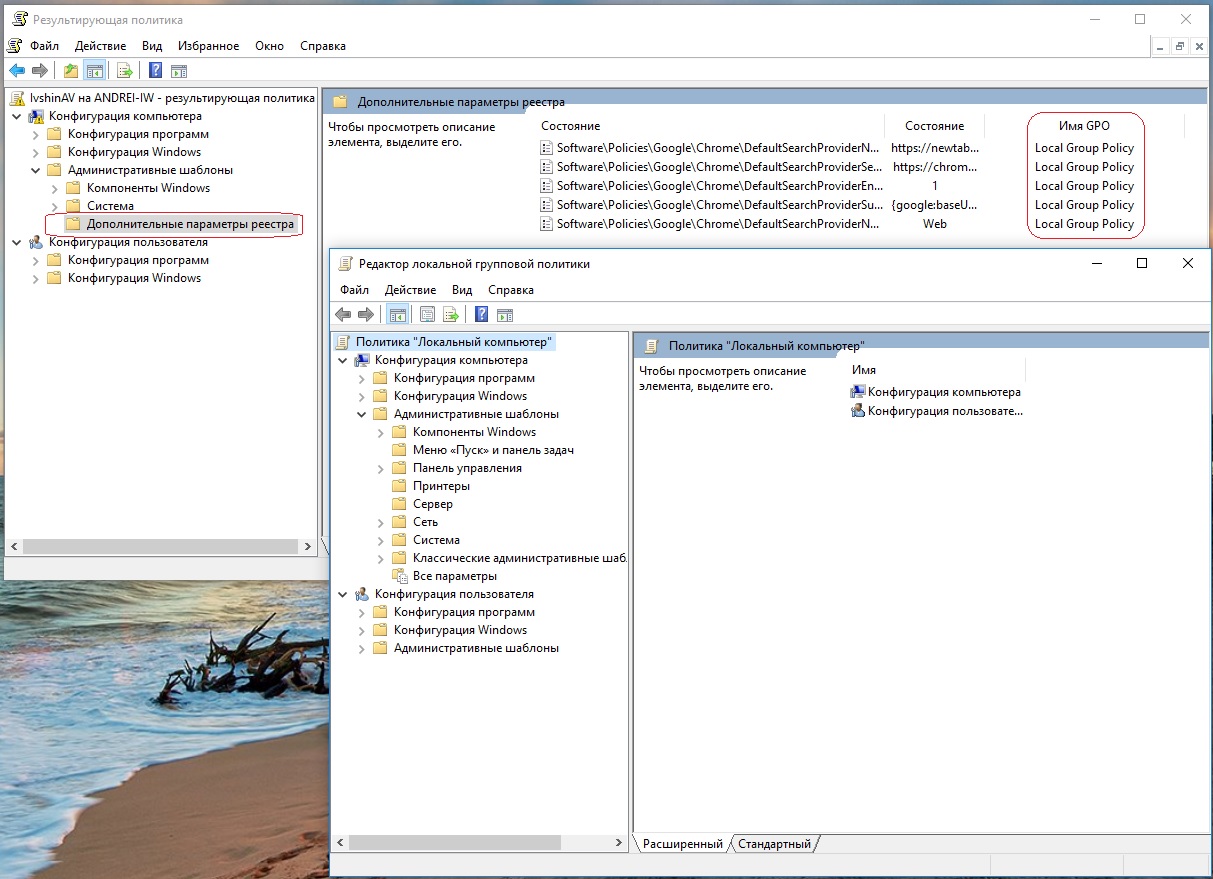
Task: Restore the inner console window in Результирующая политика
Action: pos(1180,46)
